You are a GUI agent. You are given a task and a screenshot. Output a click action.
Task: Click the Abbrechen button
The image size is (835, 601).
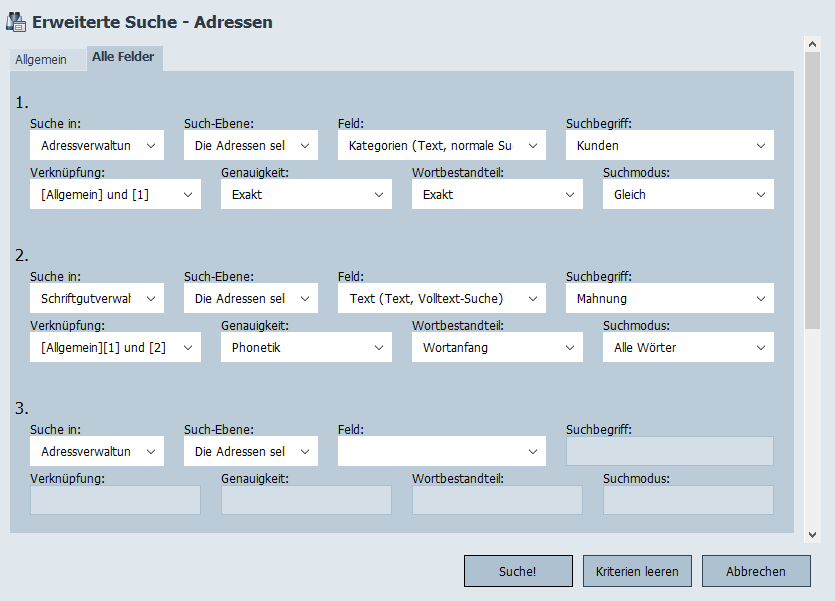pos(755,571)
